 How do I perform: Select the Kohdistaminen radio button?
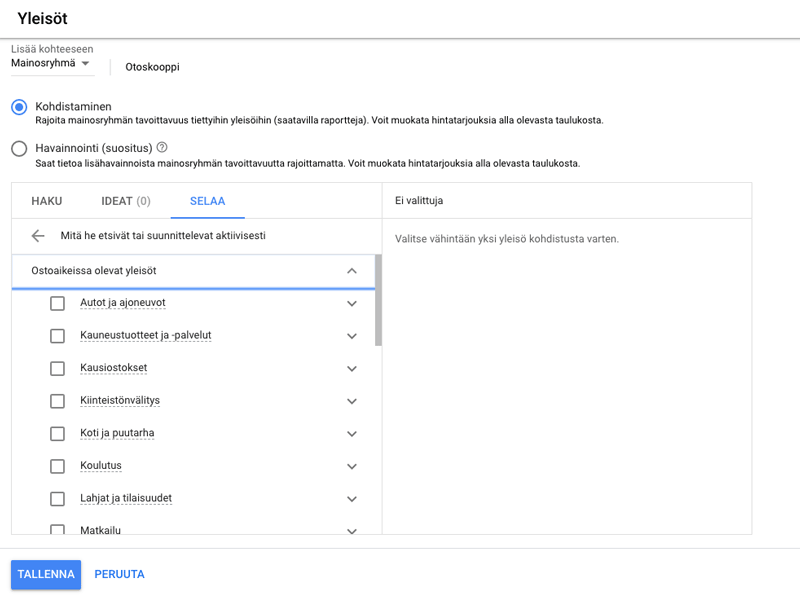17,106
